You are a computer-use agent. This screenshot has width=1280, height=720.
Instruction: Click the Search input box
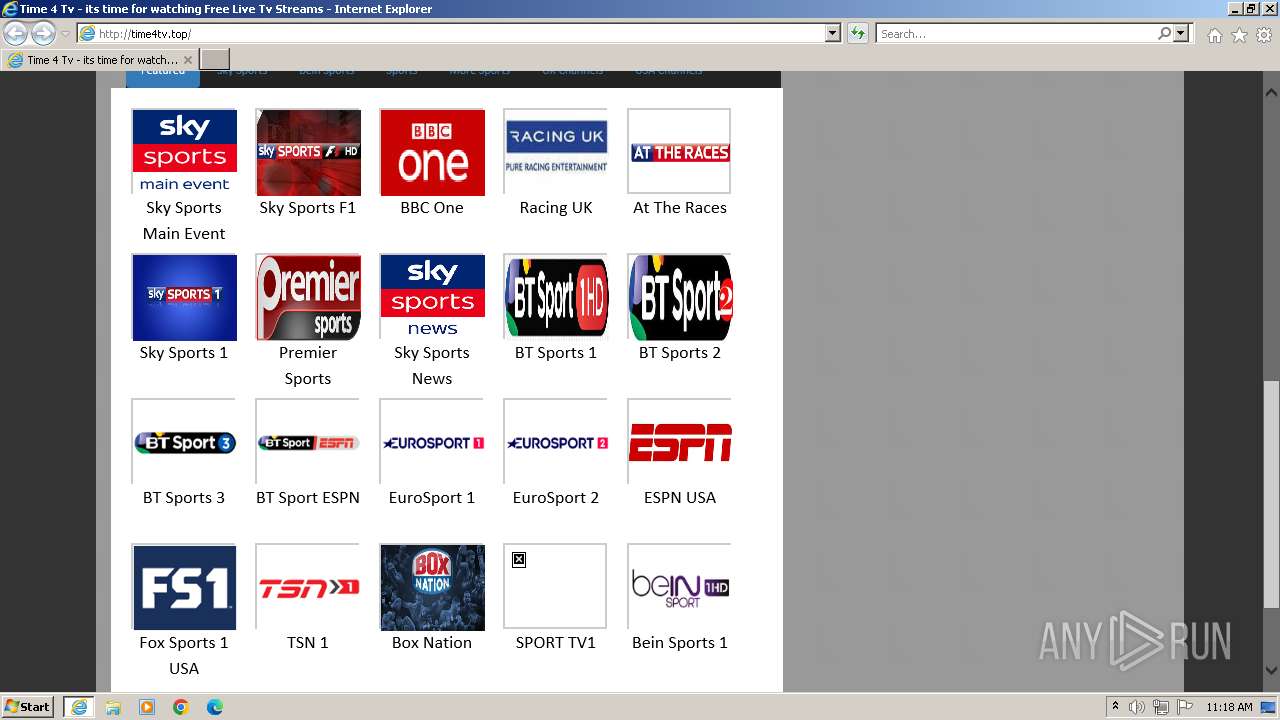click(1017, 34)
